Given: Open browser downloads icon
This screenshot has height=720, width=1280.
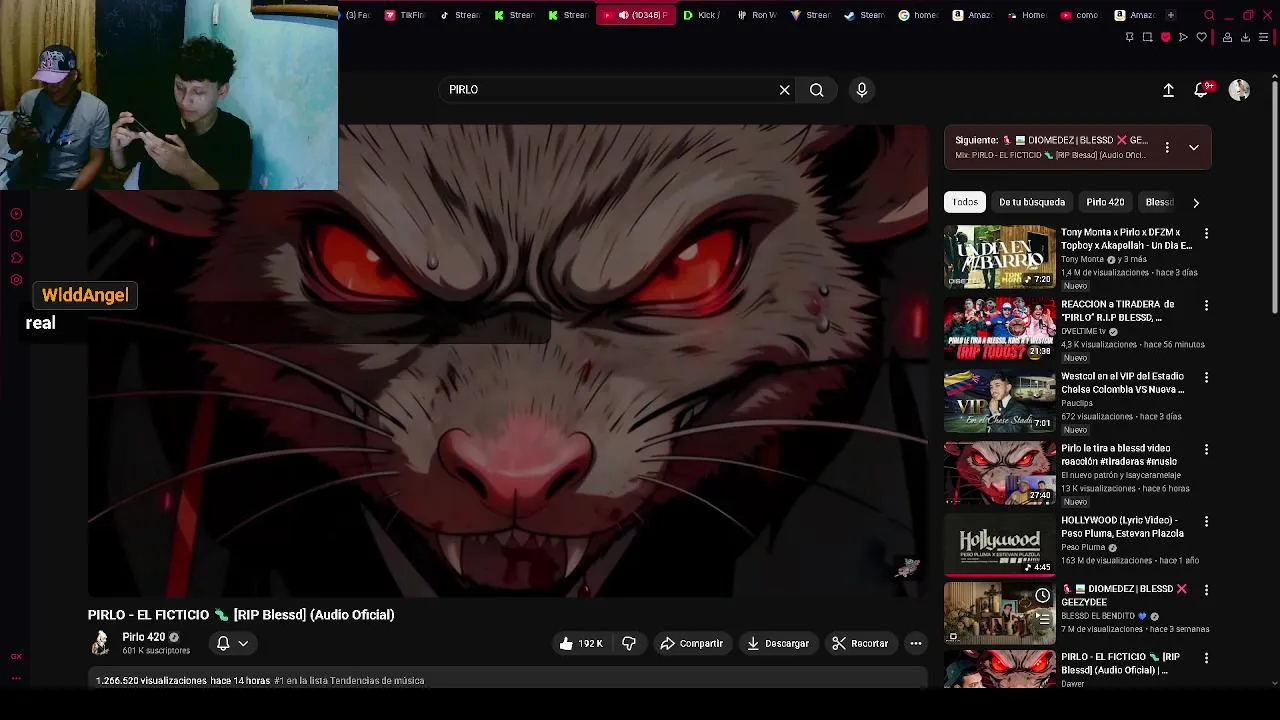Looking at the screenshot, I should coord(1245,38).
